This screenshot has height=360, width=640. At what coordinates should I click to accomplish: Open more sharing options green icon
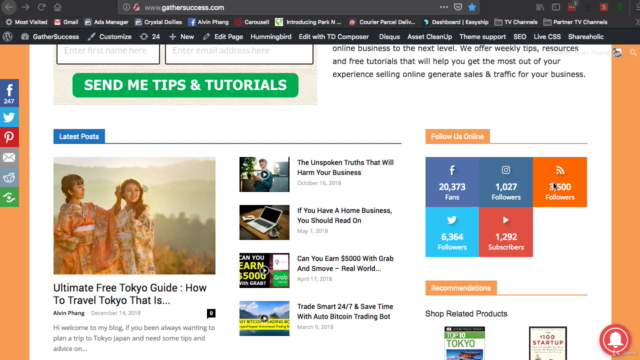(9, 197)
